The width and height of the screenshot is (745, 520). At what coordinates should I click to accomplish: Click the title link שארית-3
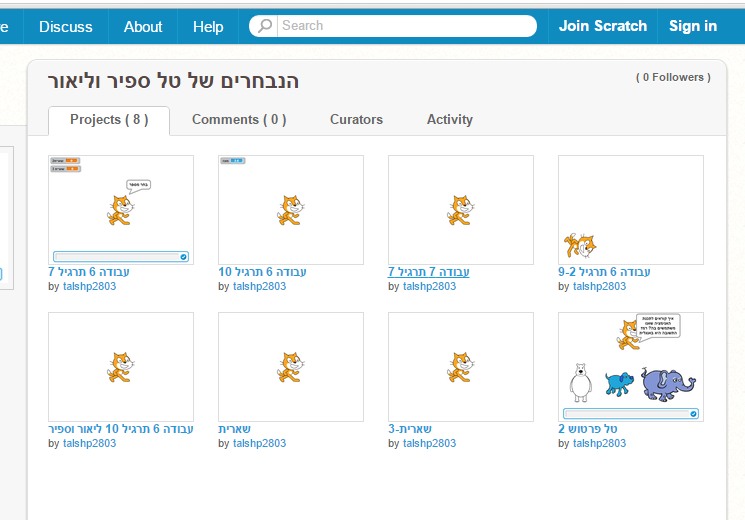tap(410, 429)
